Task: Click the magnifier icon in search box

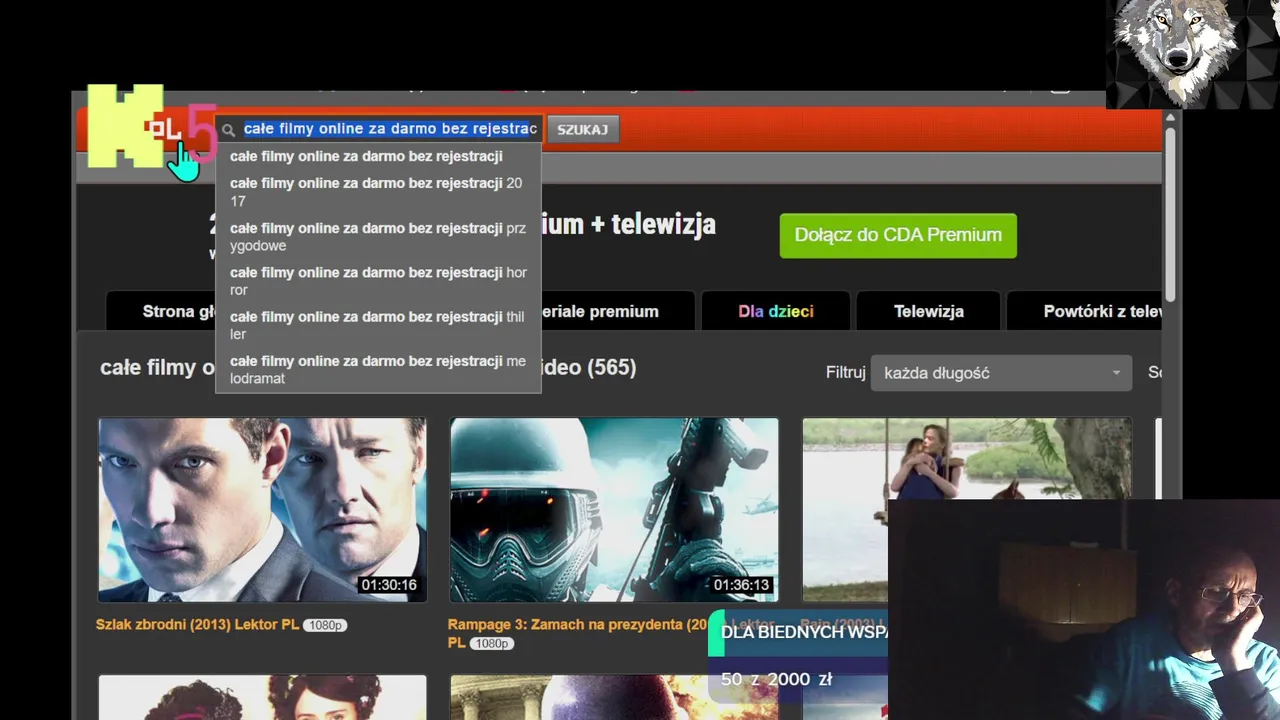Action: click(x=228, y=130)
